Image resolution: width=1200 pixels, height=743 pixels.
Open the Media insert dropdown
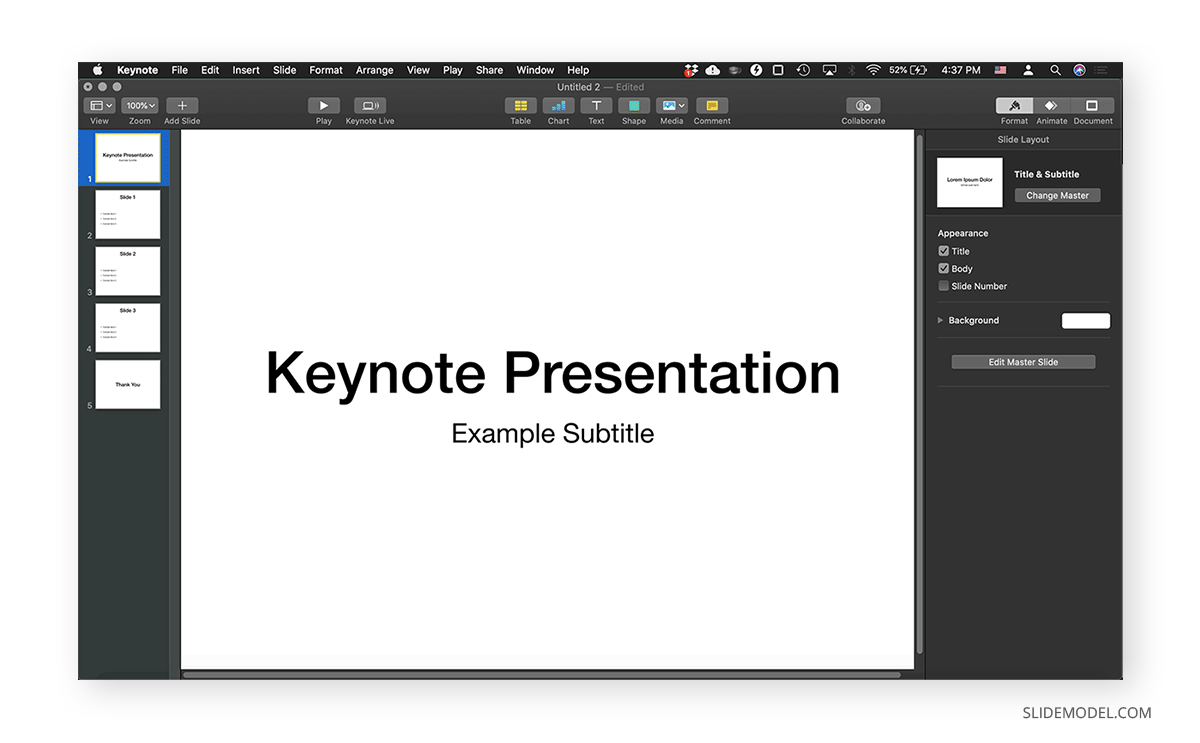671,107
